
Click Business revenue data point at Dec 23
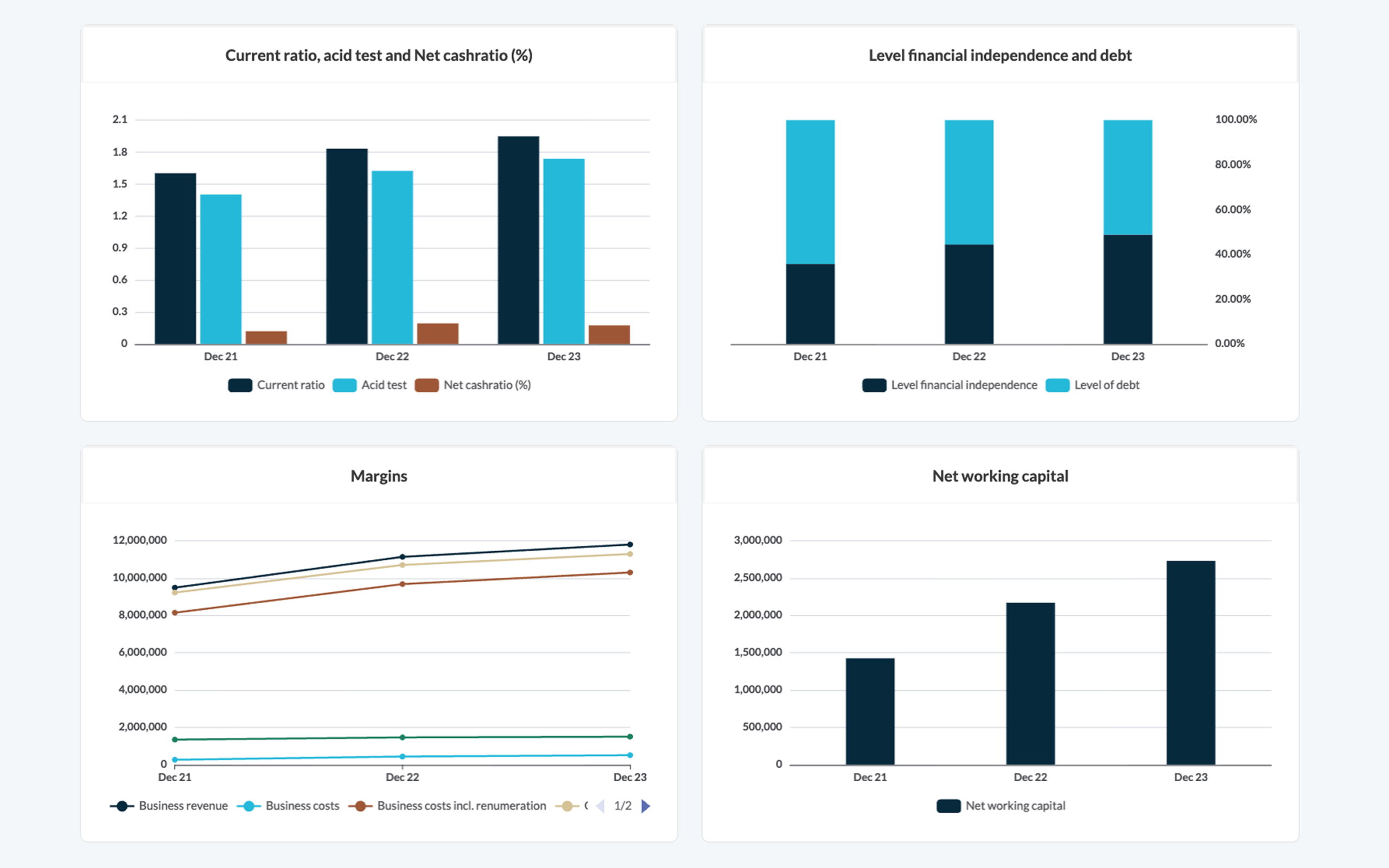629,544
